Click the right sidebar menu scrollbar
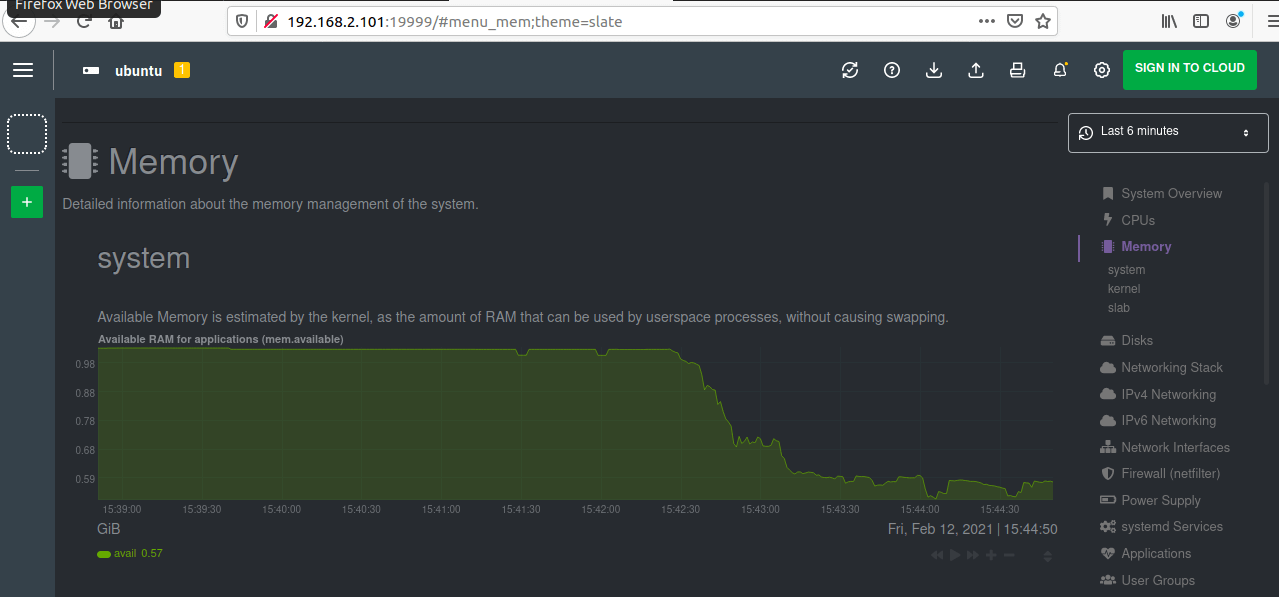 point(1268,280)
